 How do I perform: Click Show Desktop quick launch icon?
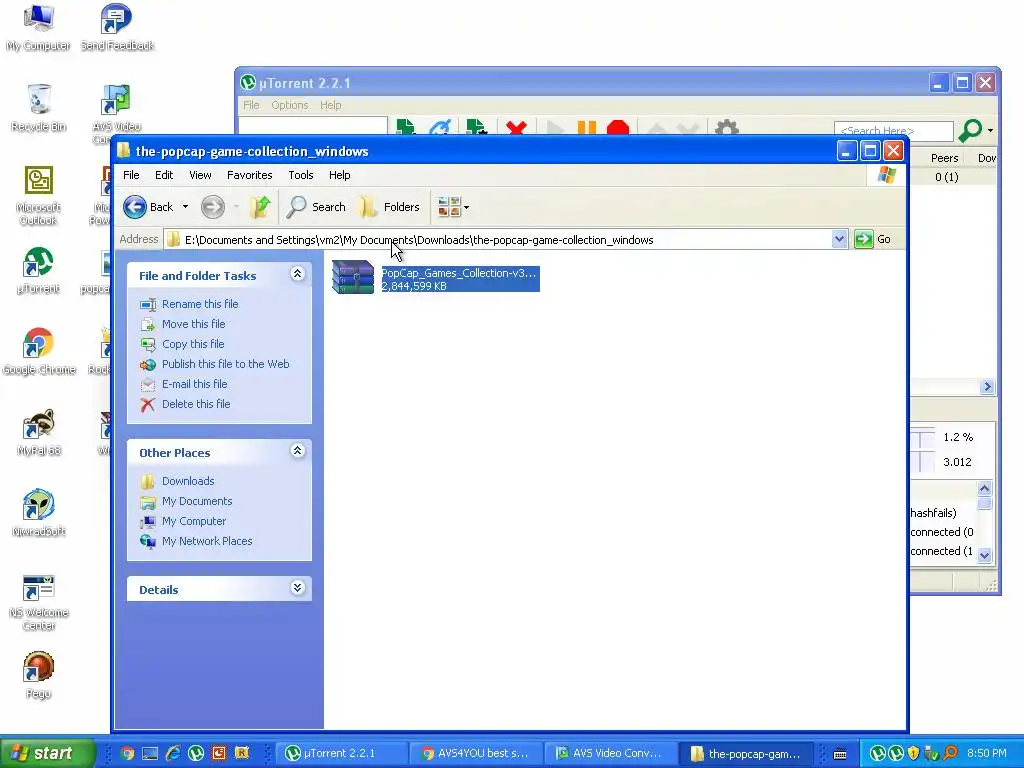coord(150,753)
